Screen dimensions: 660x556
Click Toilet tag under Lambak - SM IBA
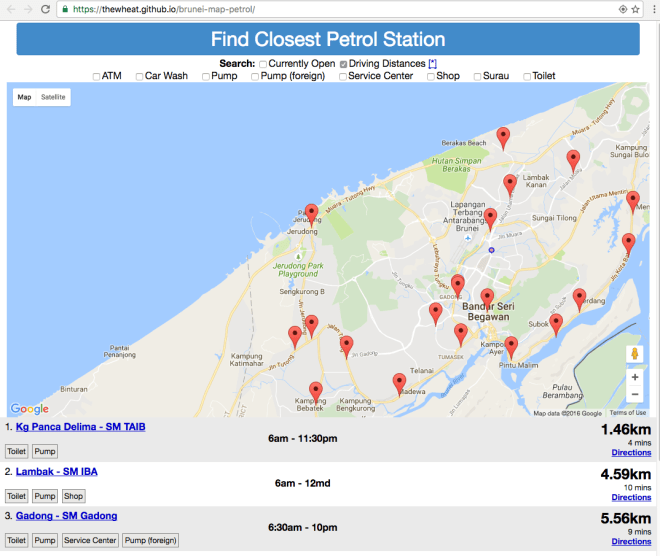click(x=16, y=496)
